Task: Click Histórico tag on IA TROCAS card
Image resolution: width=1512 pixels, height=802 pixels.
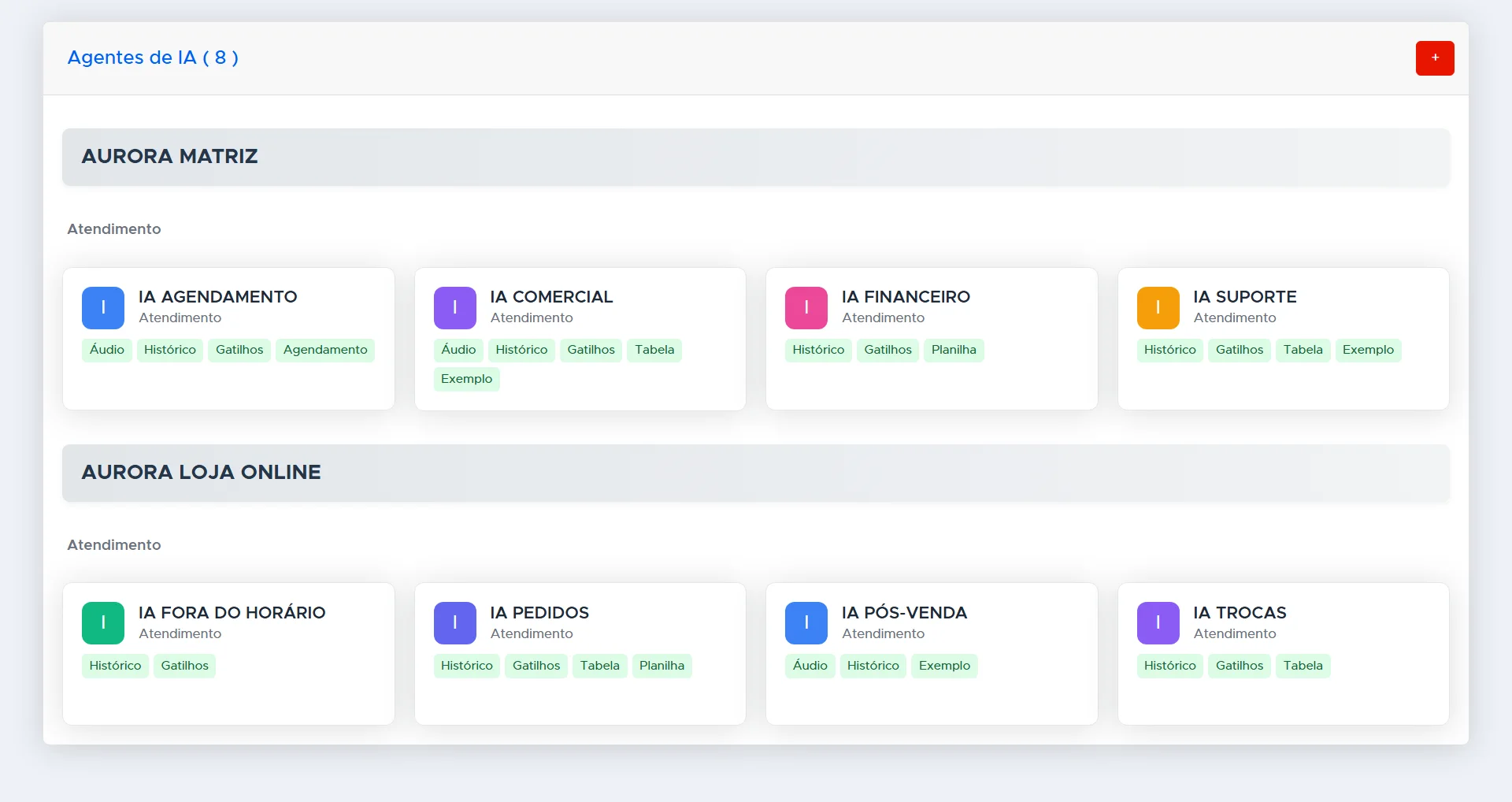Action: pyautogui.click(x=1169, y=666)
